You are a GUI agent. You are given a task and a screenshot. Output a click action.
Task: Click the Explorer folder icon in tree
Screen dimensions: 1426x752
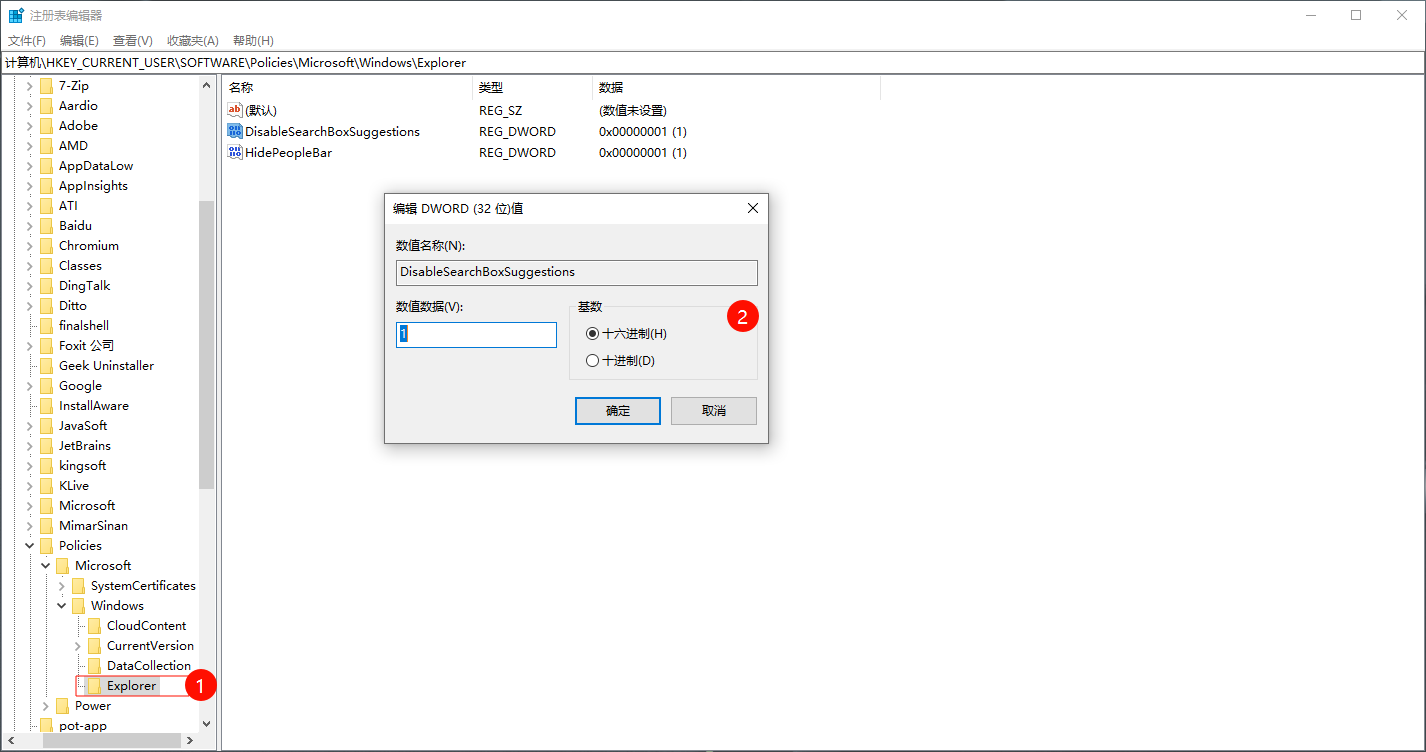point(95,686)
